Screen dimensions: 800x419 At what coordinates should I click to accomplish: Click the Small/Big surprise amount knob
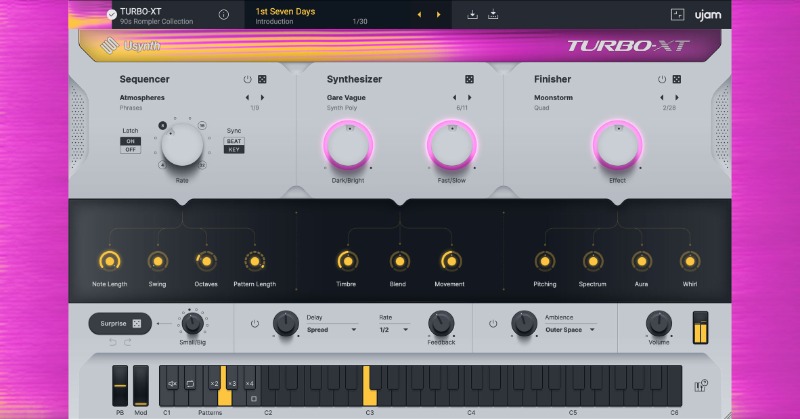tap(192, 323)
